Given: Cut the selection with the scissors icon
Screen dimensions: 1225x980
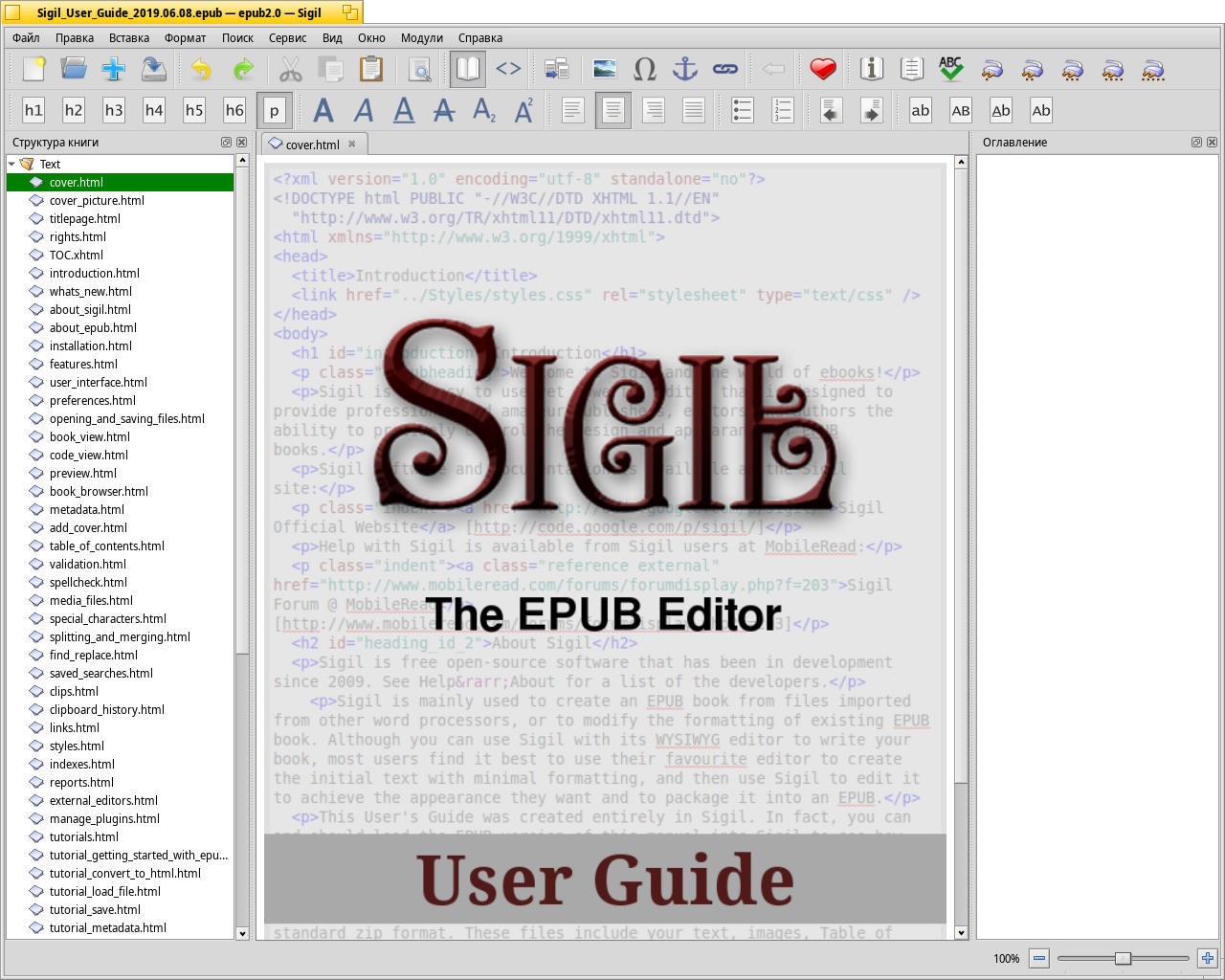Looking at the screenshot, I should [x=291, y=69].
